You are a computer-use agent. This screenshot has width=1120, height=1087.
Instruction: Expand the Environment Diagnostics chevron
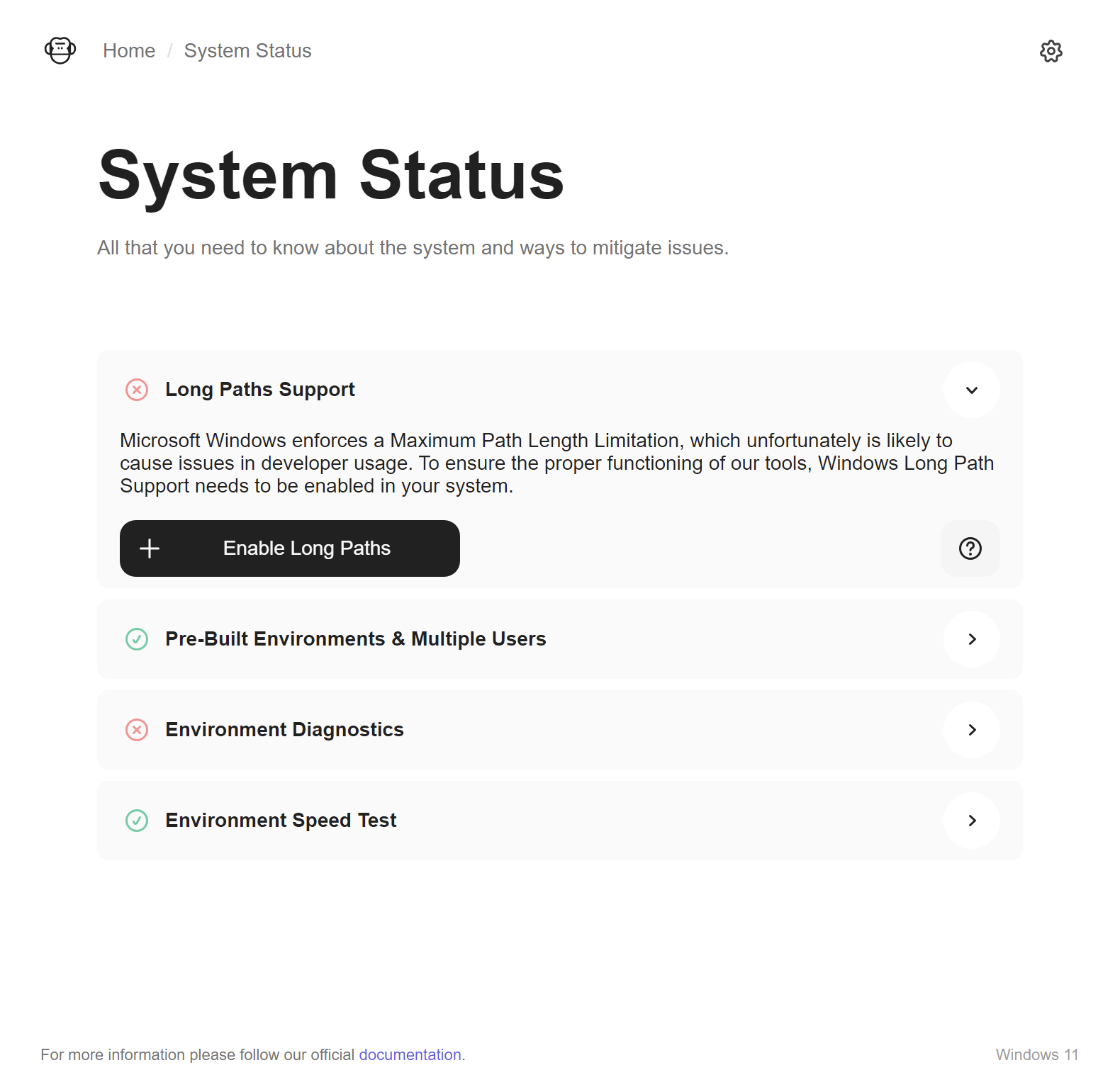pos(972,730)
